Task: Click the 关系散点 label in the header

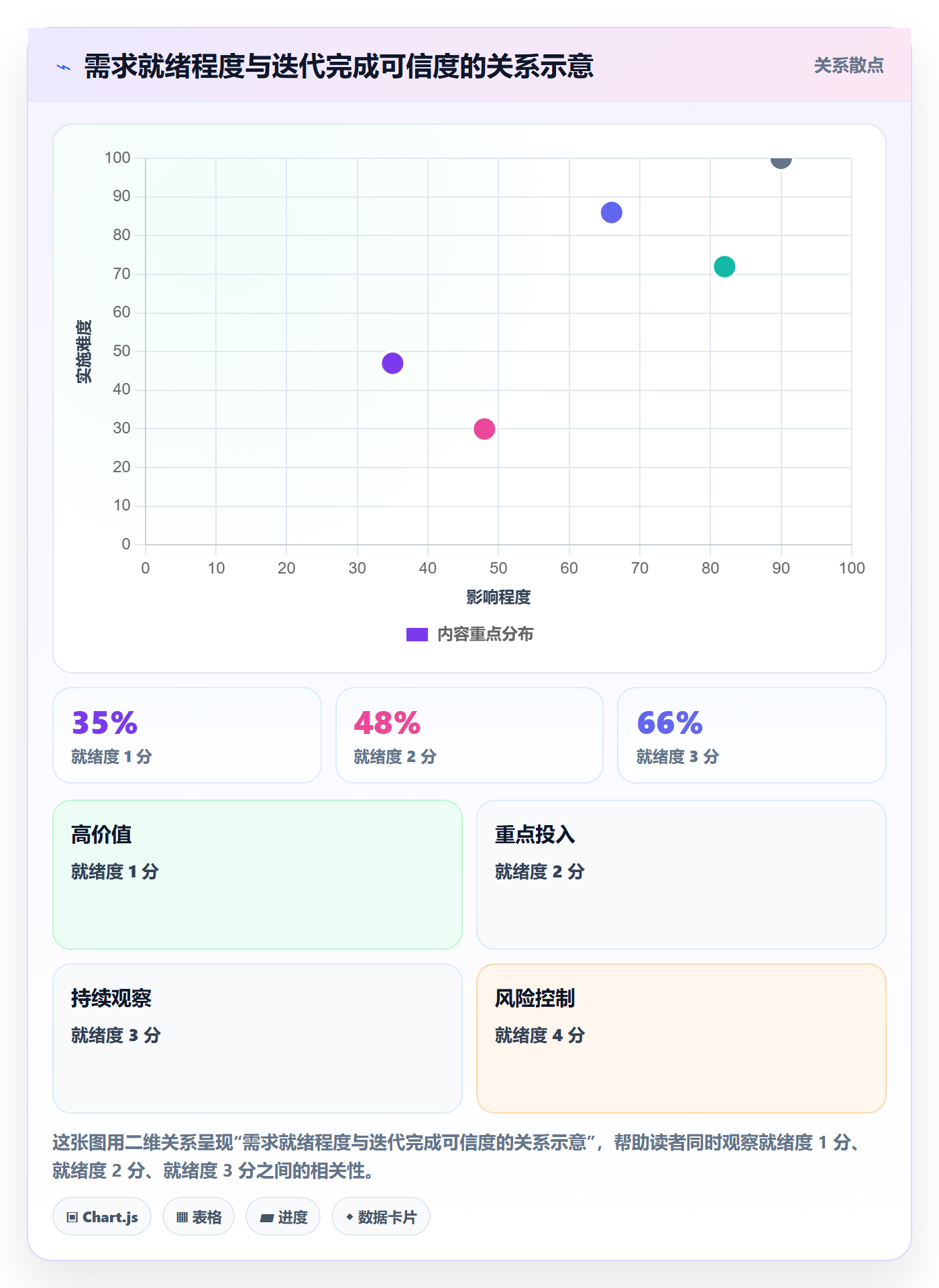Action: pyautogui.click(x=848, y=66)
